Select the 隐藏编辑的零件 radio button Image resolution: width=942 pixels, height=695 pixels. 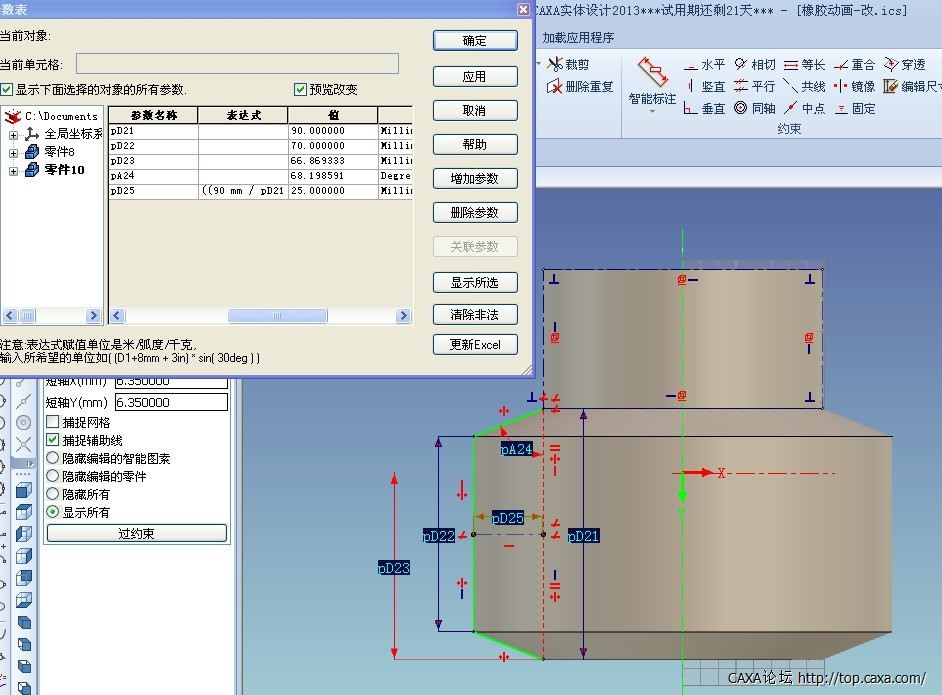pyautogui.click(x=53, y=476)
